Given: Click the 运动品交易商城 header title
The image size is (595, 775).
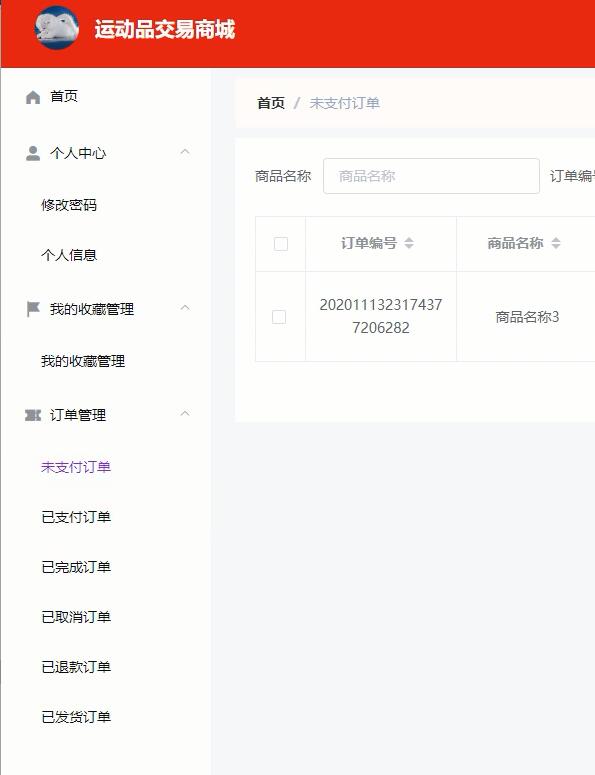Looking at the screenshot, I should pyautogui.click(x=165, y=29).
